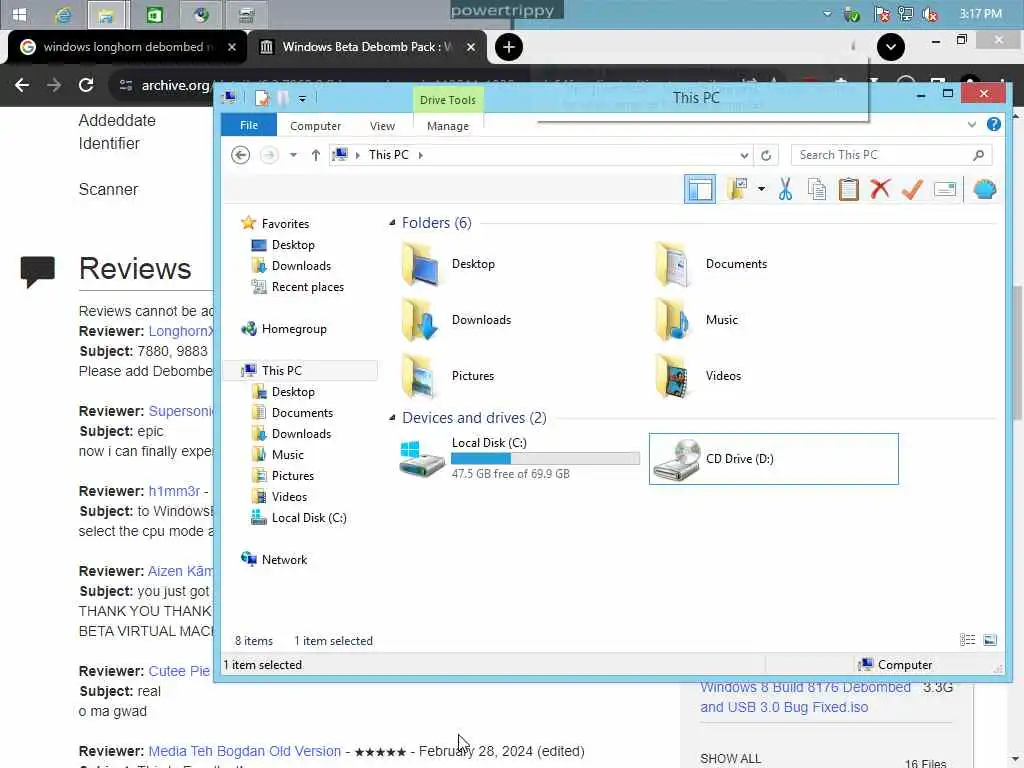Click the green store app taskbar icon
The image size is (1024, 768).
[x=154, y=14]
